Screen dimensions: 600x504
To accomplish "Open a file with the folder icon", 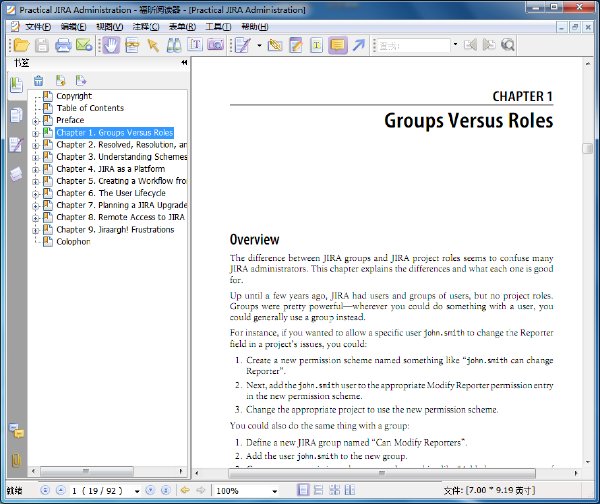I will pos(21,45).
